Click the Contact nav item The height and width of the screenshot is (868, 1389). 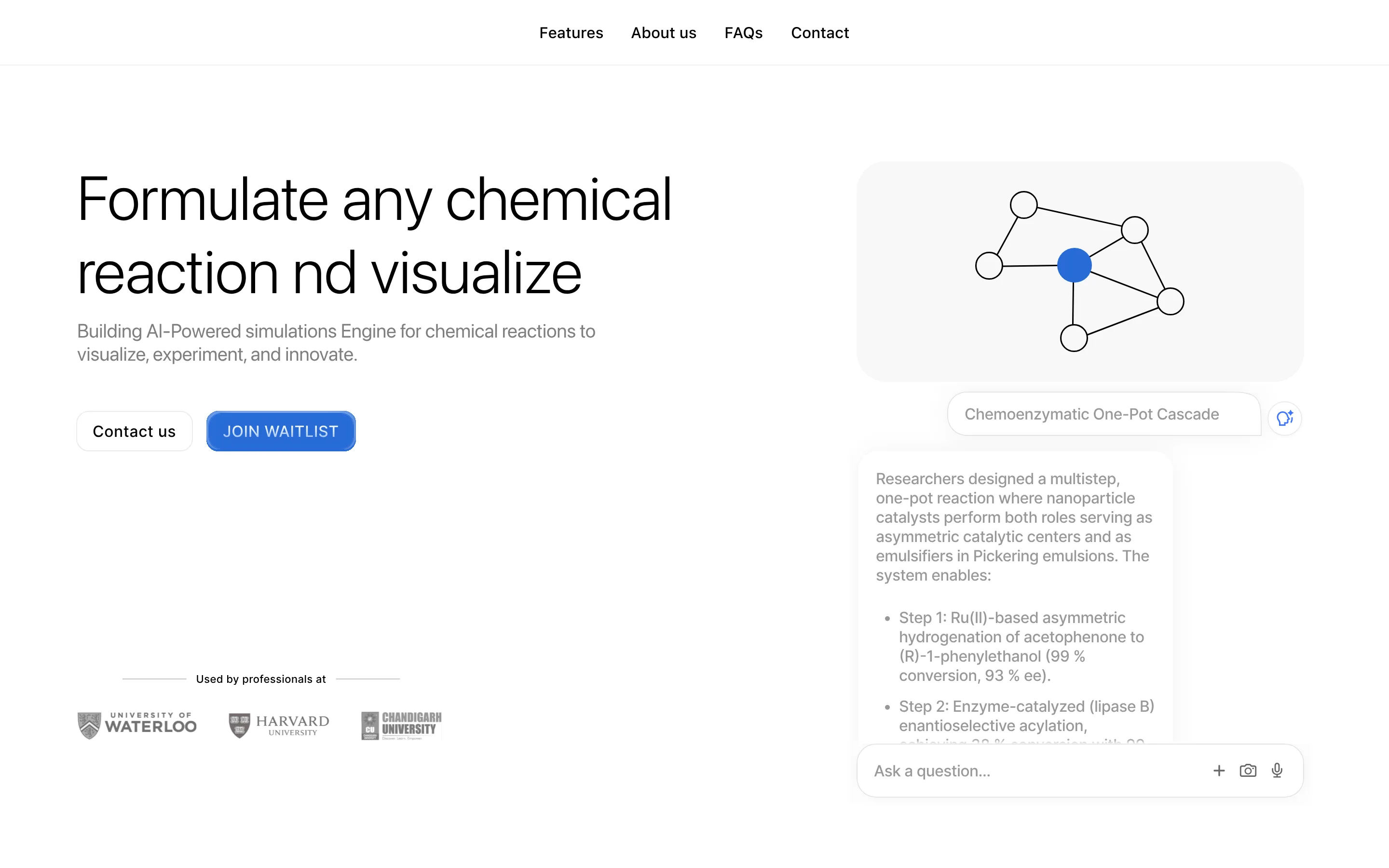(819, 33)
